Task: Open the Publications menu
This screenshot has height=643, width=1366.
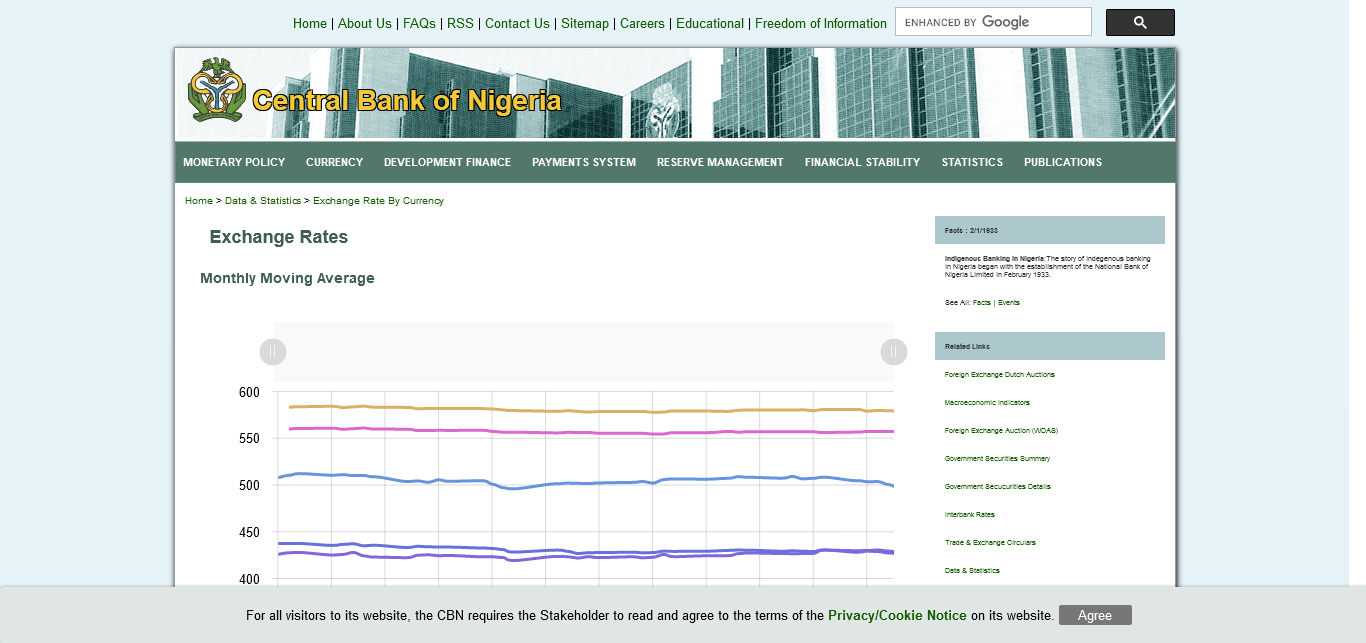Action: (x=1063, y=162)
